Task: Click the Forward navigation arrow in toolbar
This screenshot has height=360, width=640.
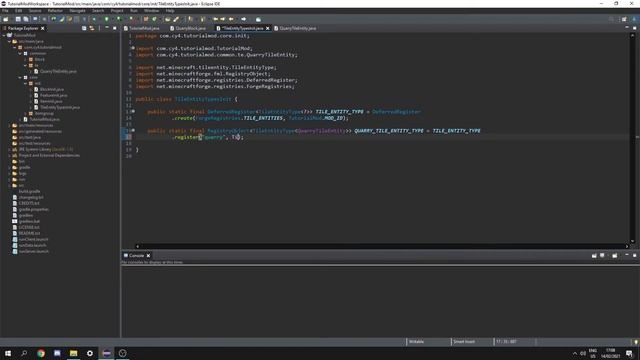Action: coord(244,19)
